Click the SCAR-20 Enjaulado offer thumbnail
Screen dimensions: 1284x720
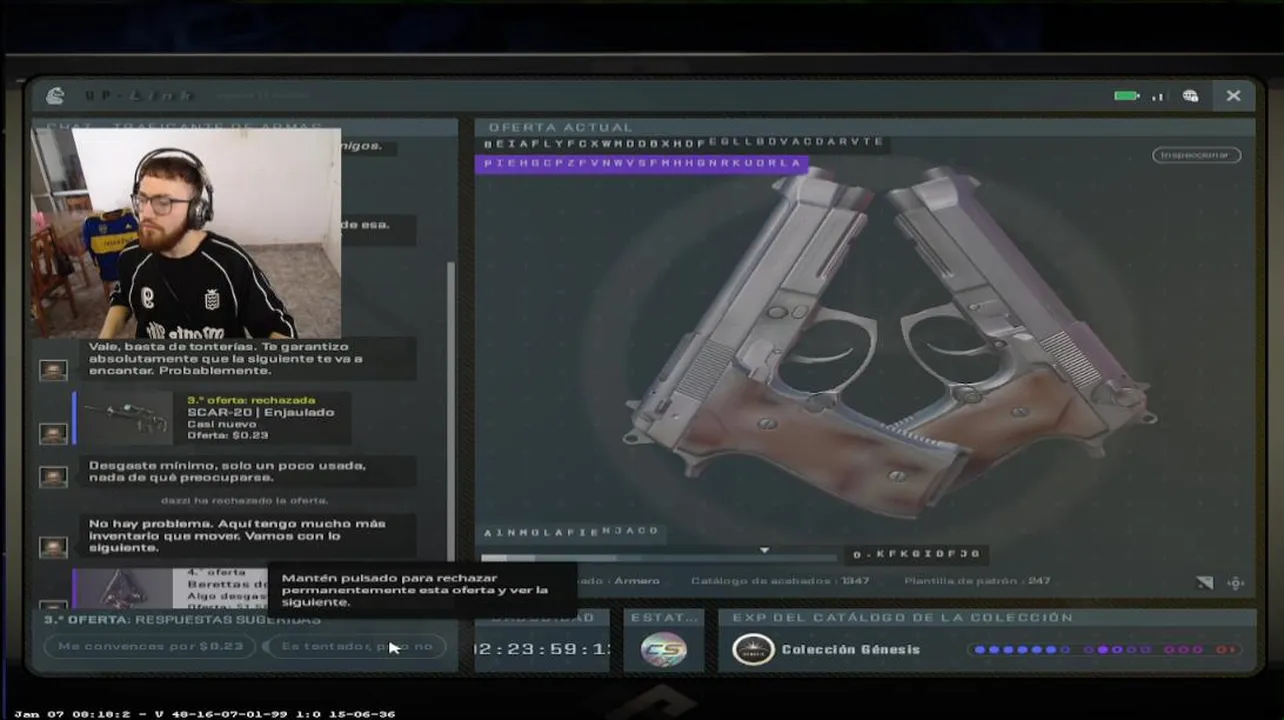tap(126, 418)
